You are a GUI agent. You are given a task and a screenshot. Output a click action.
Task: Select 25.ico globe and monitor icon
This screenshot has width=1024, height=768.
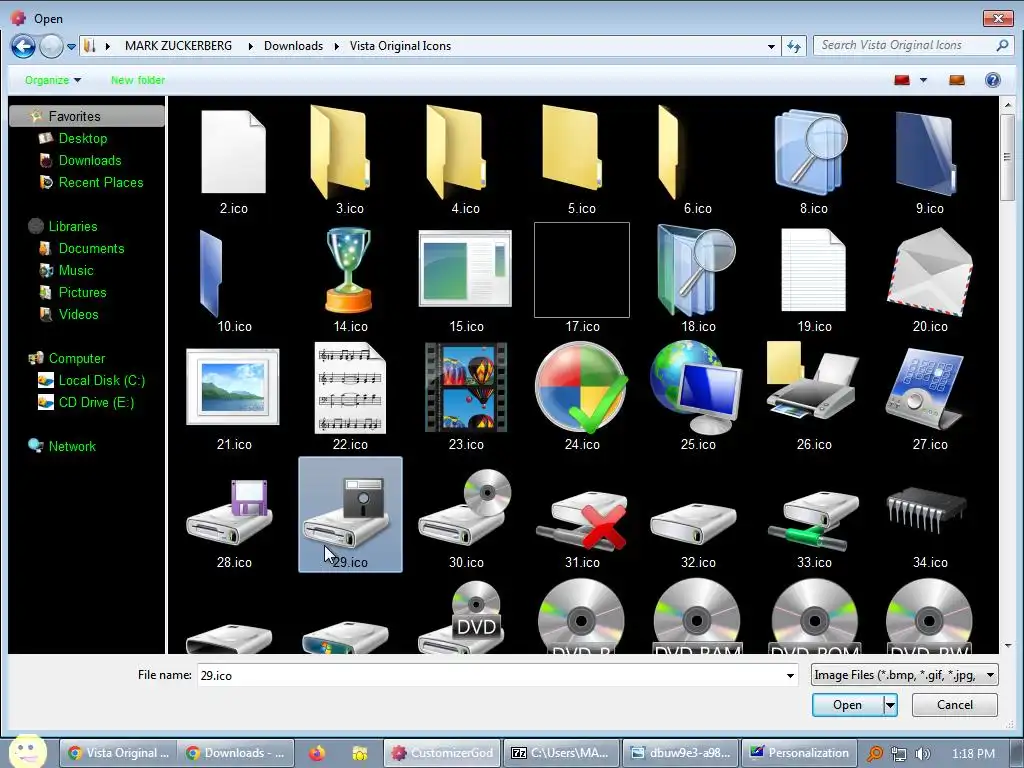[696, 388]
